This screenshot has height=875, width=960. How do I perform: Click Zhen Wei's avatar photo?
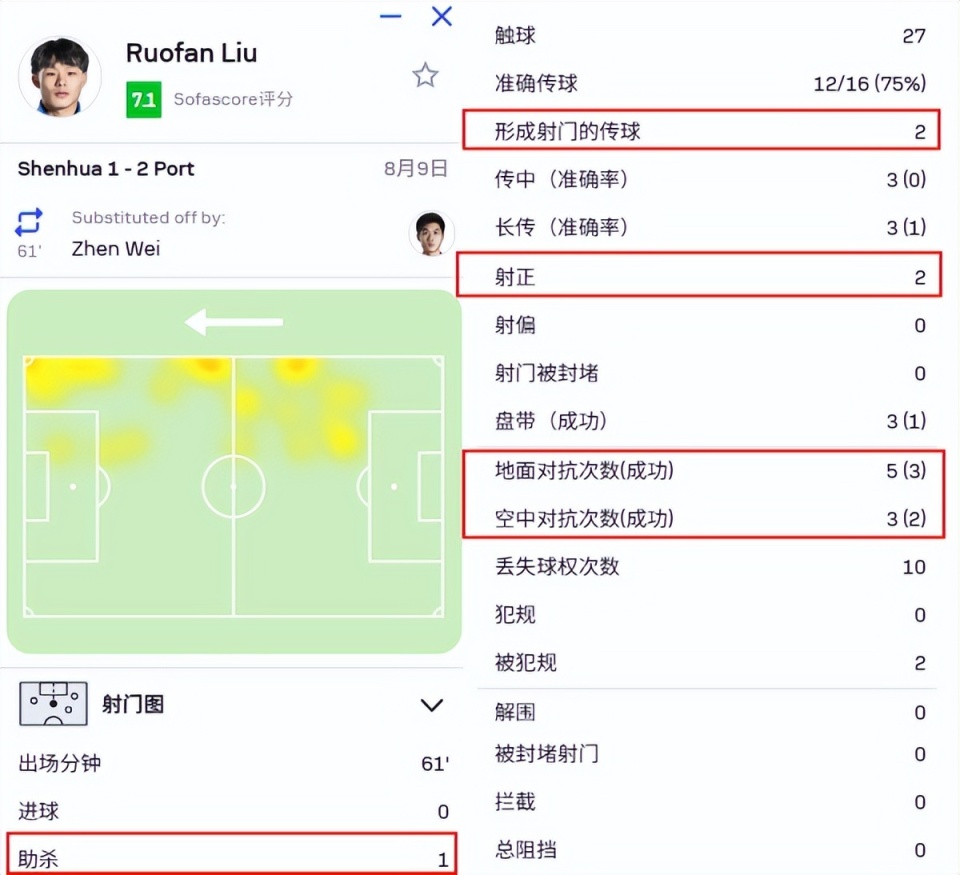coord(431,233)
